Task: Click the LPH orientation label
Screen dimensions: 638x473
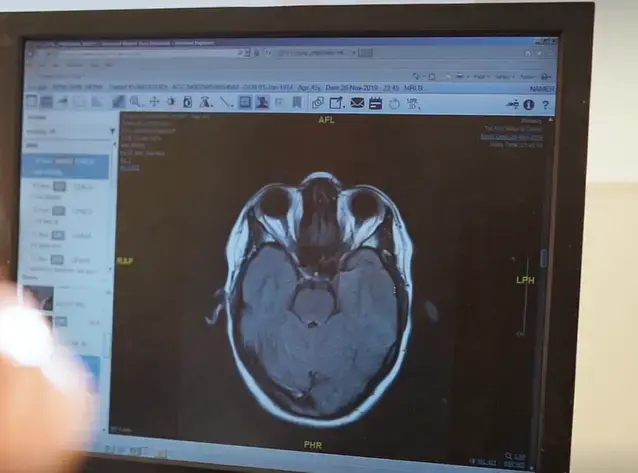Action: click(525, 280)
